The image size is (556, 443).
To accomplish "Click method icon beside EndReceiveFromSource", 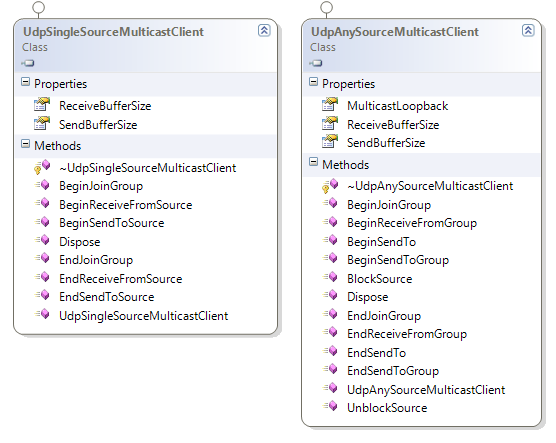I will pyautogui.click(x=43, y=277).
